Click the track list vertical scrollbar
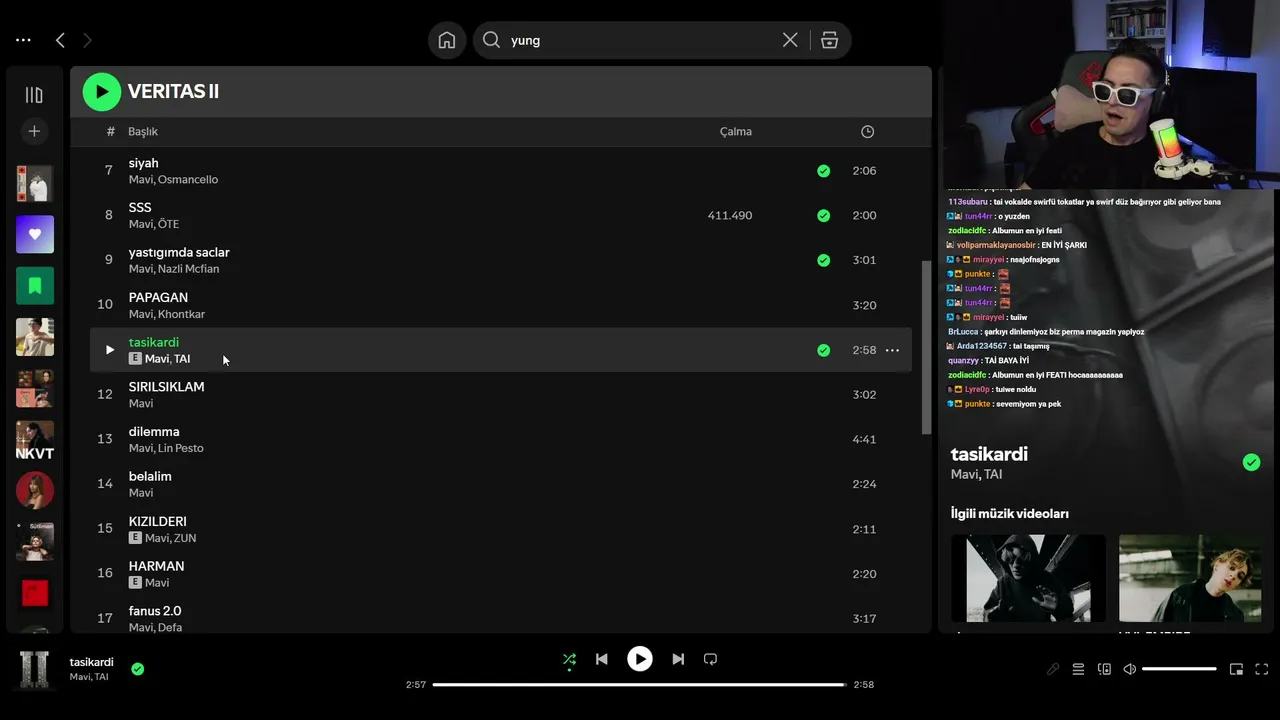 [x=926, y=348]
